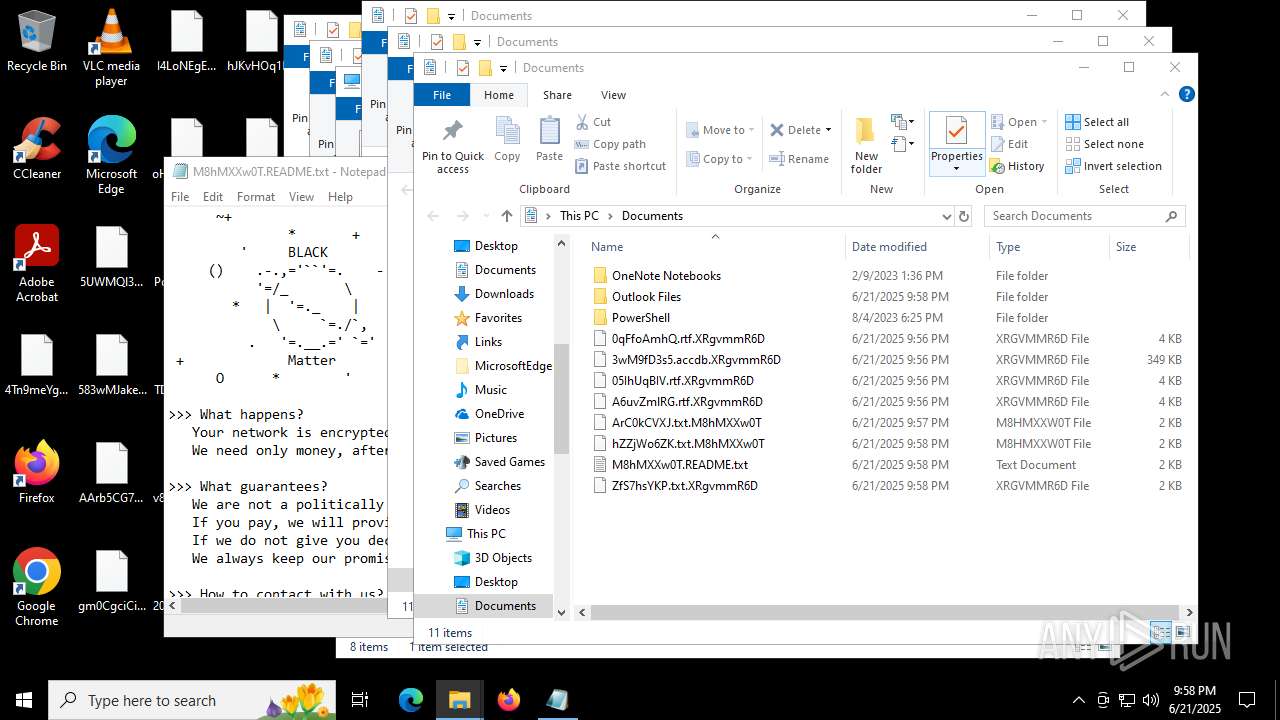The height and width of the screenshot is (720, 1280).
Task: Click This PC in address breadcrumb
Action: click(x=579, y=216)
